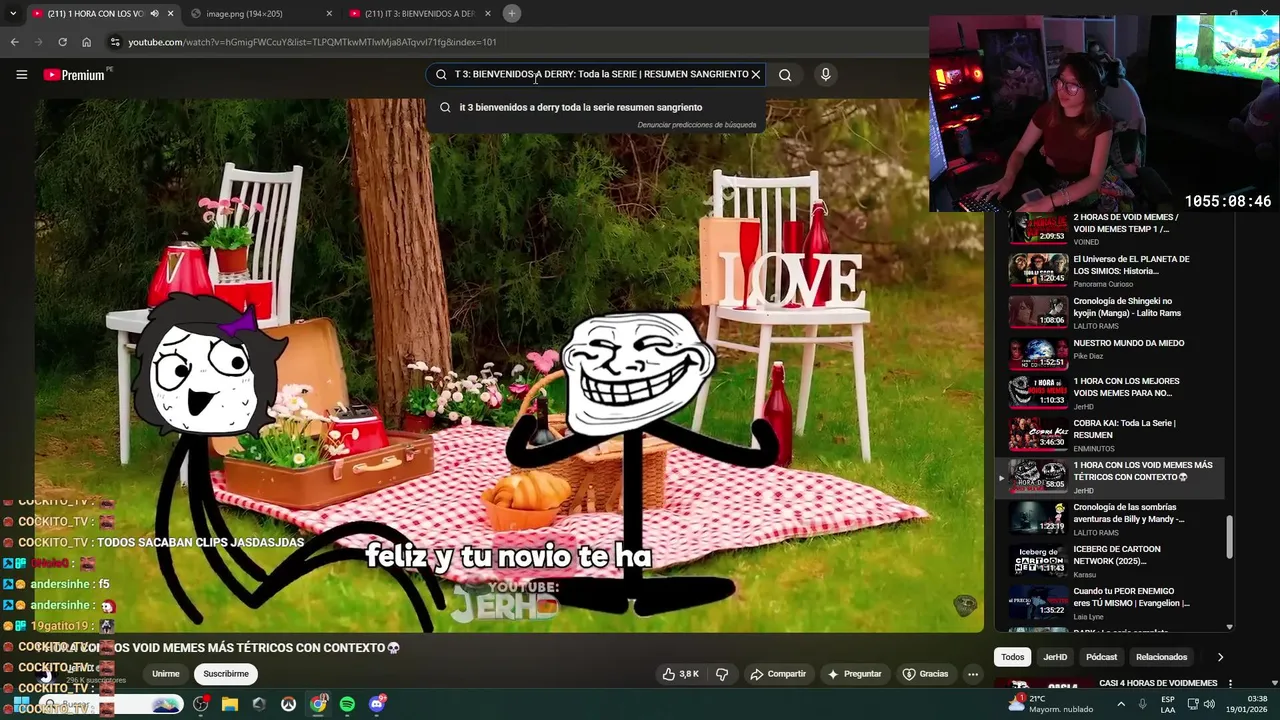The width and height of the screenshot is (1280, 720).
Task: Open 'Cronología de las sombrías aventuras de Billy y Mandy'
Action: 1110,519
